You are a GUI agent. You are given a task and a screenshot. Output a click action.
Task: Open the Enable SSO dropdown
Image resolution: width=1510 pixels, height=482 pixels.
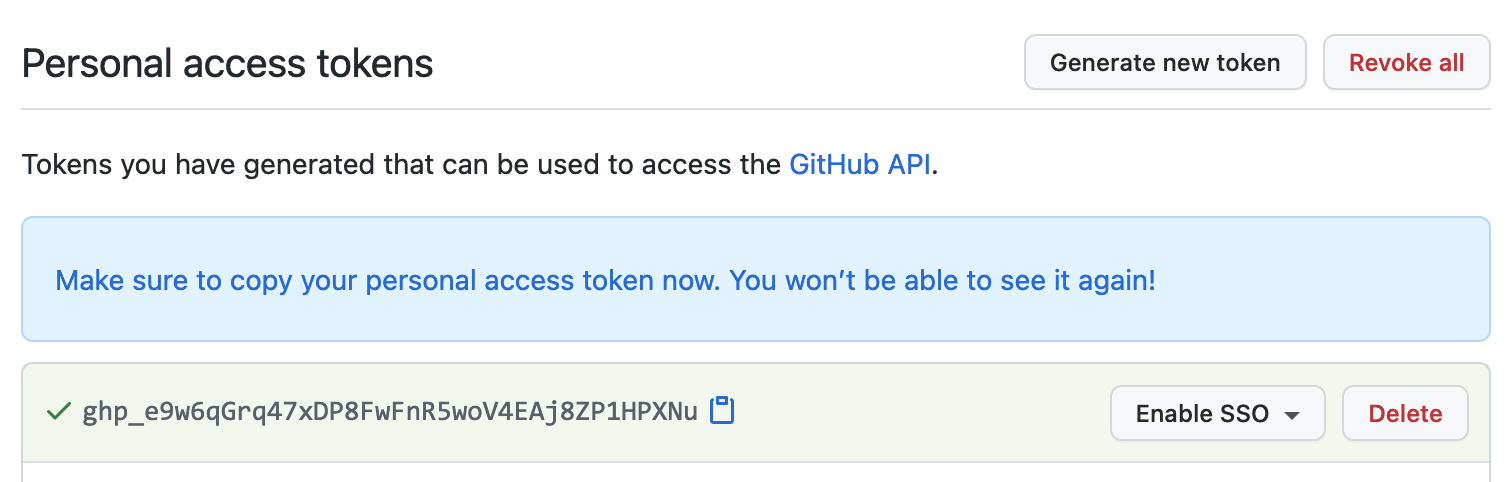tap(1217, 413)
